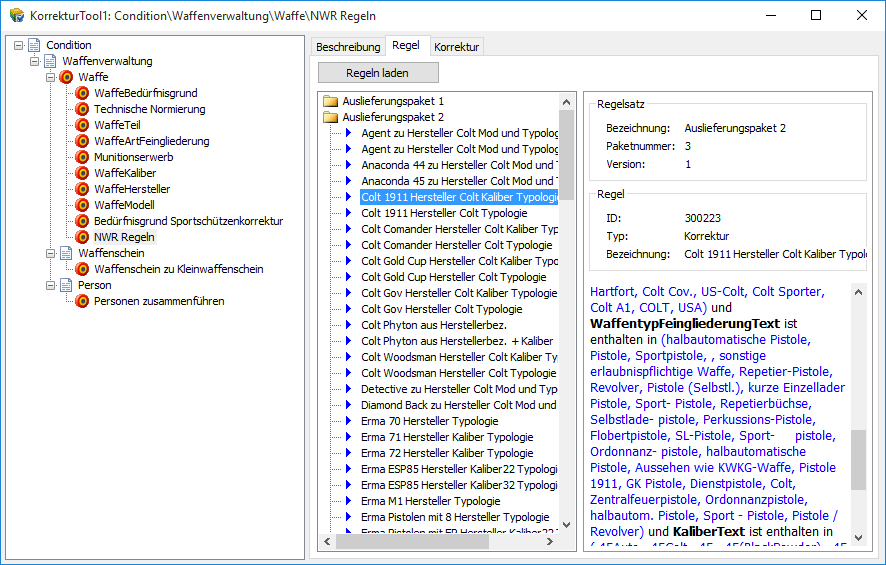Click the target icon beside Waffenschein zu Kleinwaffenschein
The width and height of the screenshot is (886, 565).
(83, 269)
